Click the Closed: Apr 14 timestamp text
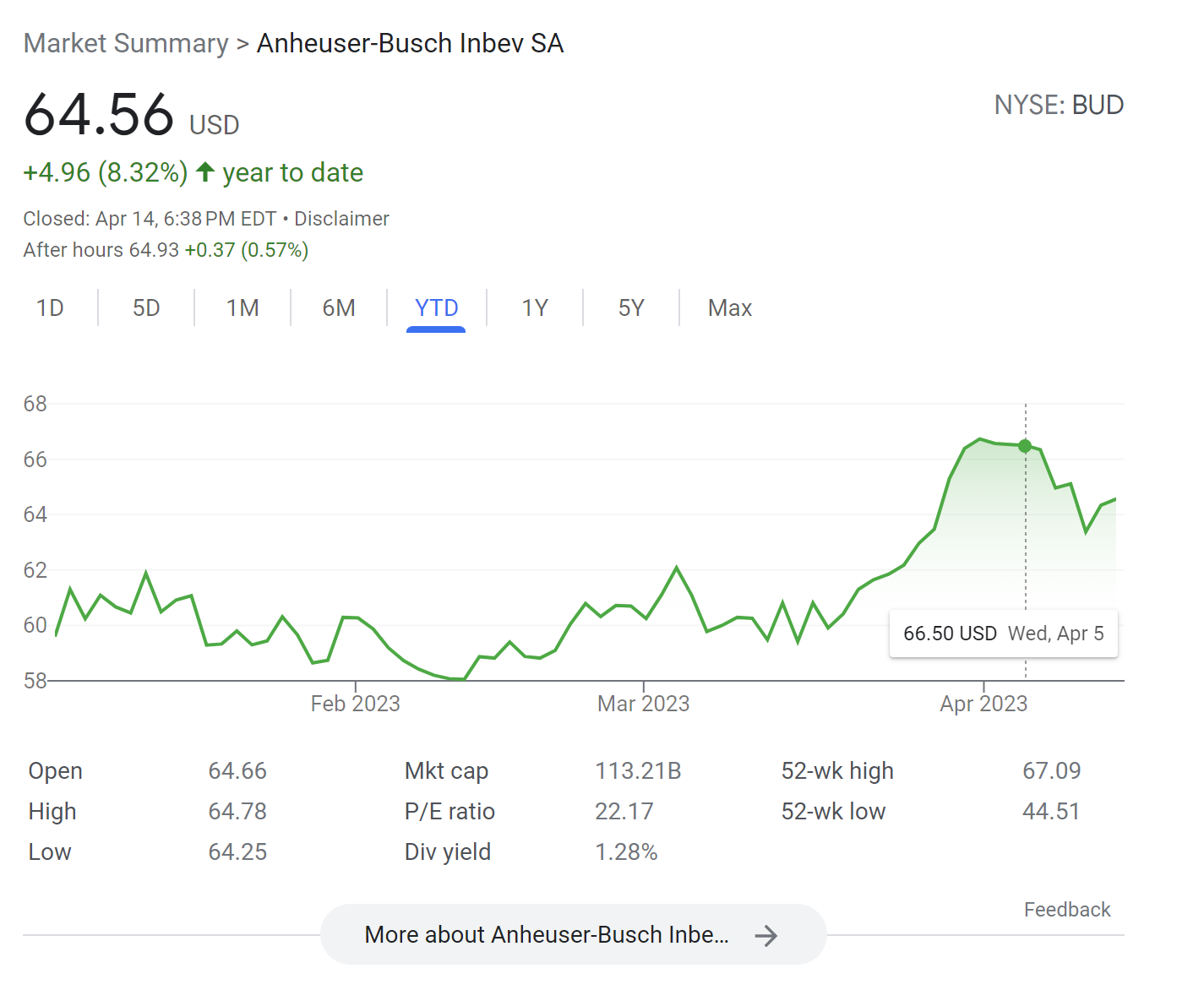1204x990 pixels. coord(150,219)
